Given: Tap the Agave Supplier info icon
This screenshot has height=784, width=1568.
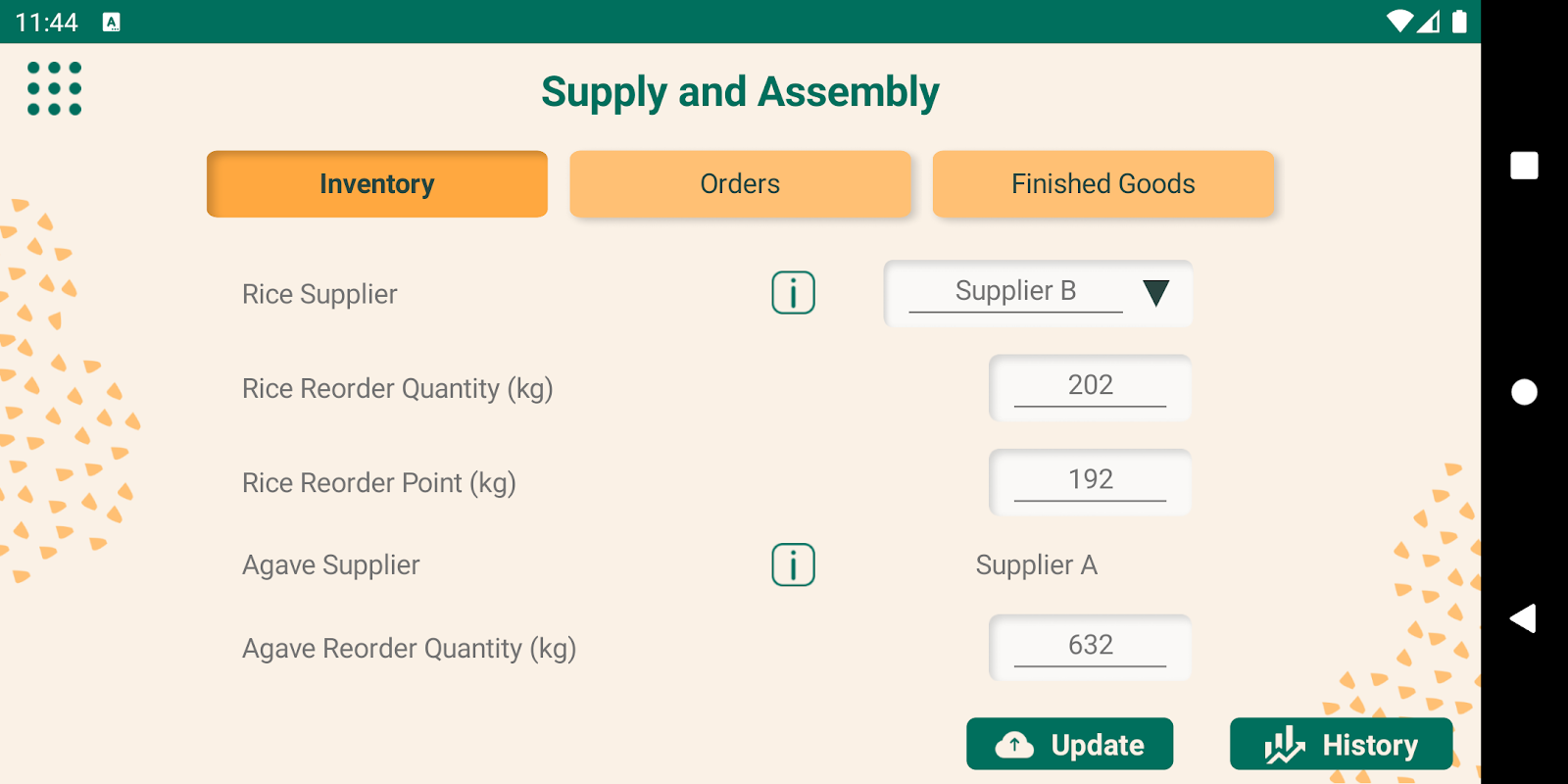Looking at the screenshot, I should 793,565.
